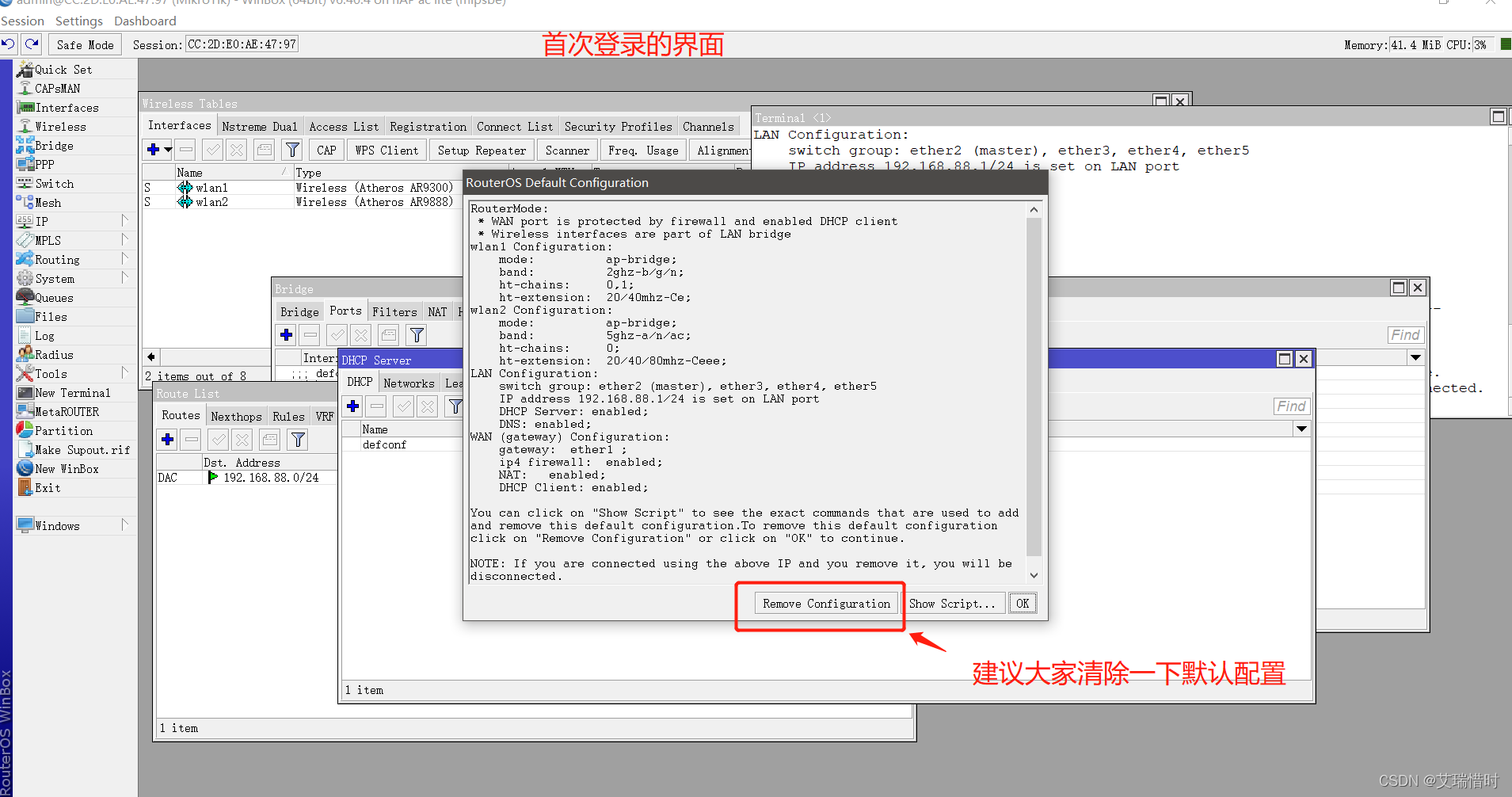Open Mesh from sidebar
The image size is (1512, 797).
point(48,203)
